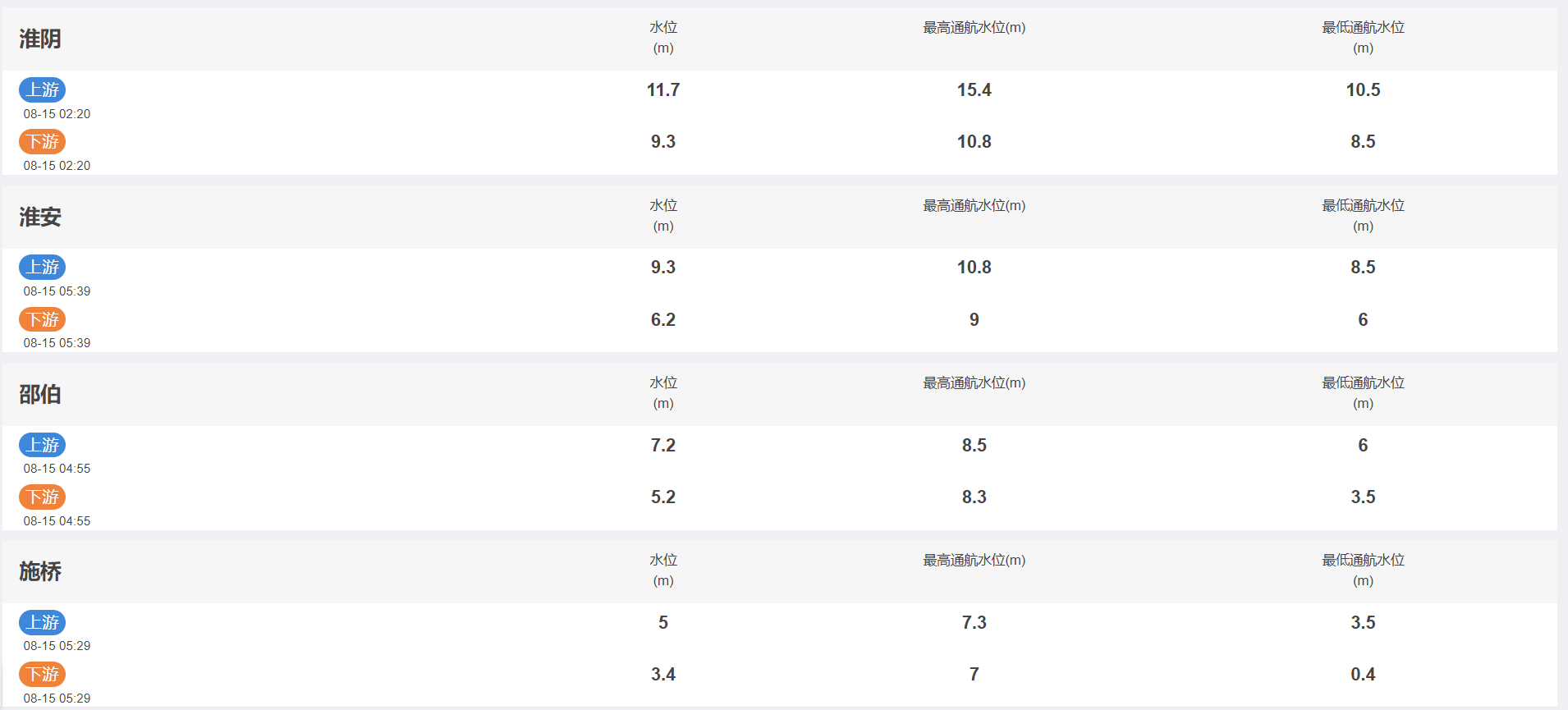Open the 淮阴 station heading
This screenshot has width=1568, height=710.
[x=40, y=39]
